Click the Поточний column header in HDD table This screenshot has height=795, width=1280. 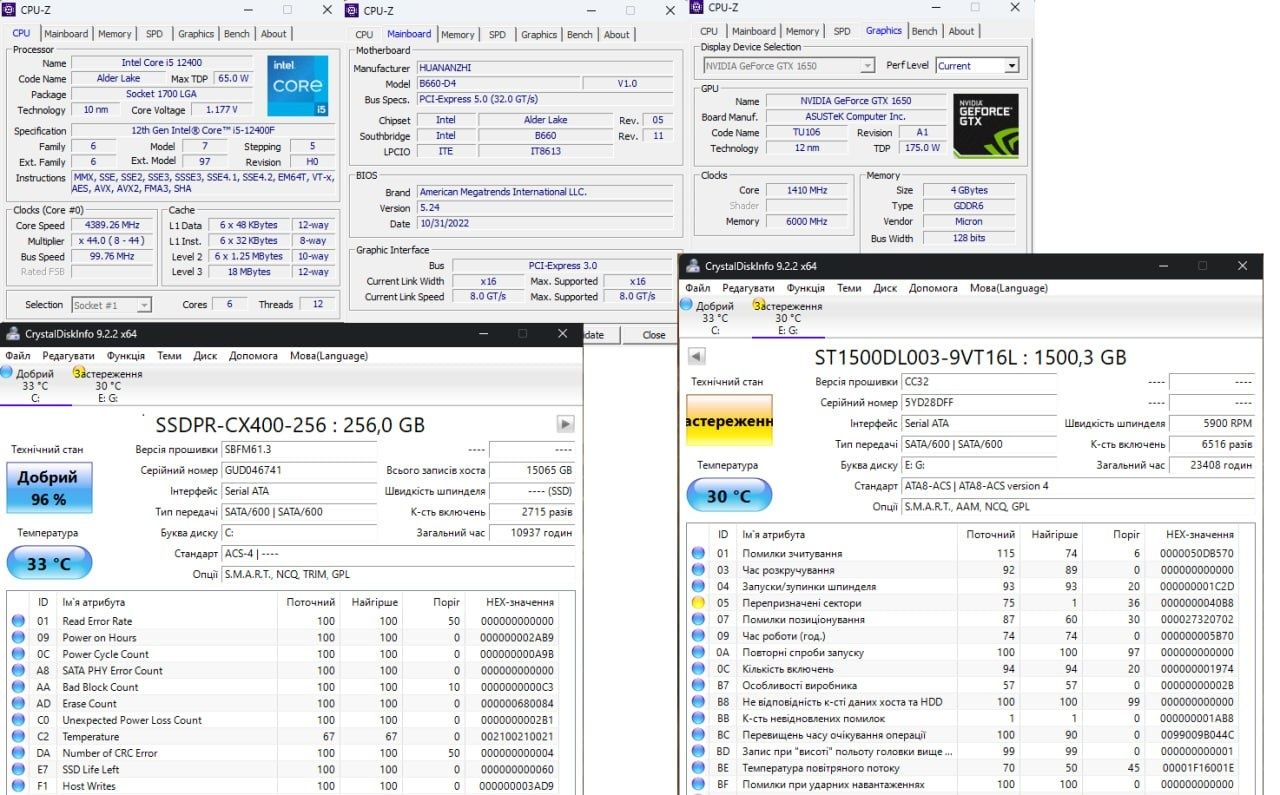pos(989,534)
